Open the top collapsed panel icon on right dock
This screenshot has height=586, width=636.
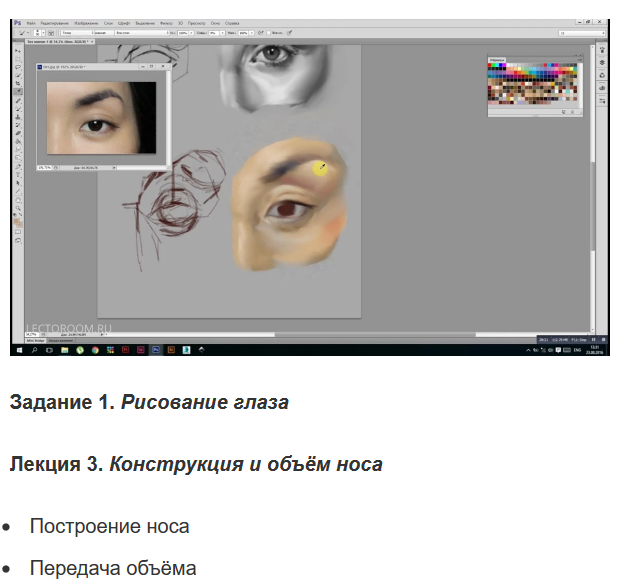coord(602,50)
